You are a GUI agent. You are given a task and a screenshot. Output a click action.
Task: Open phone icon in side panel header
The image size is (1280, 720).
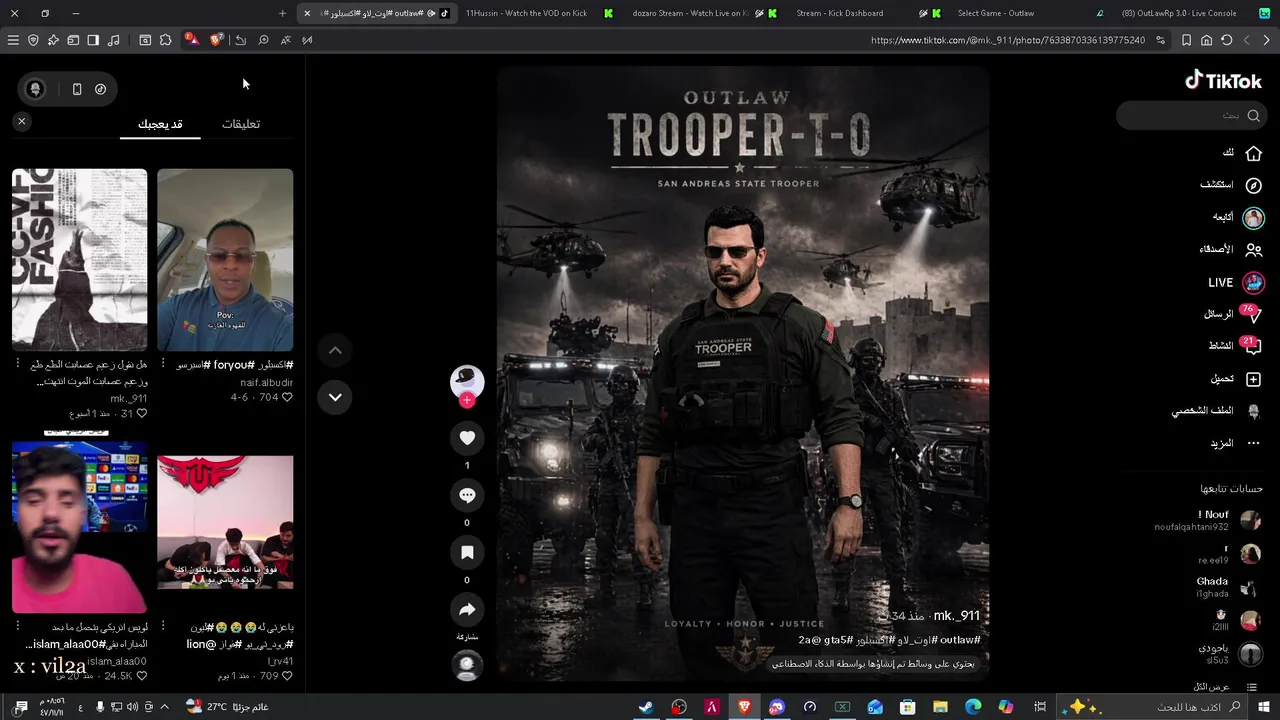click(77, 89)
